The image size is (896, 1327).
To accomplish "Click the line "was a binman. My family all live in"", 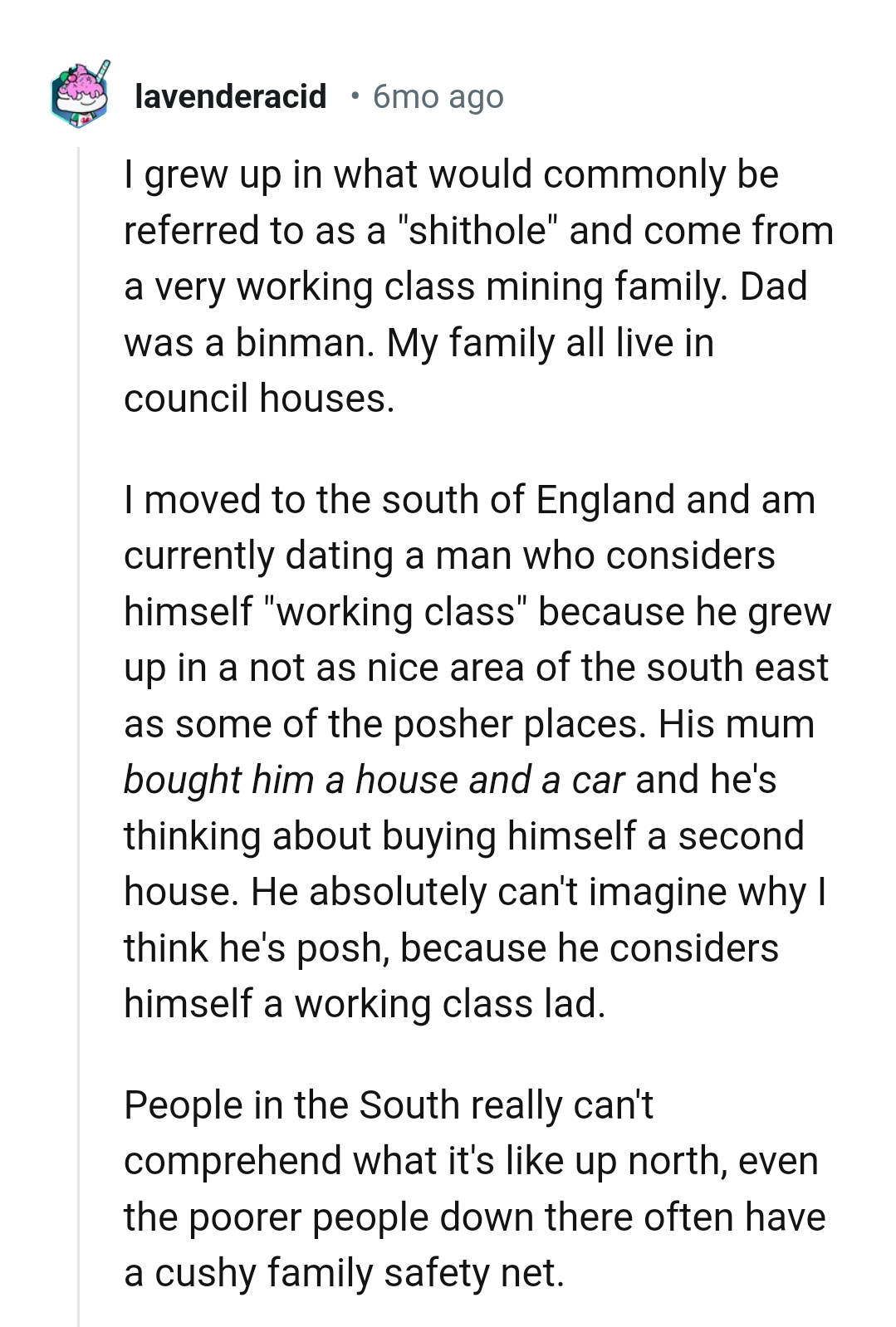I will point(419,343).
